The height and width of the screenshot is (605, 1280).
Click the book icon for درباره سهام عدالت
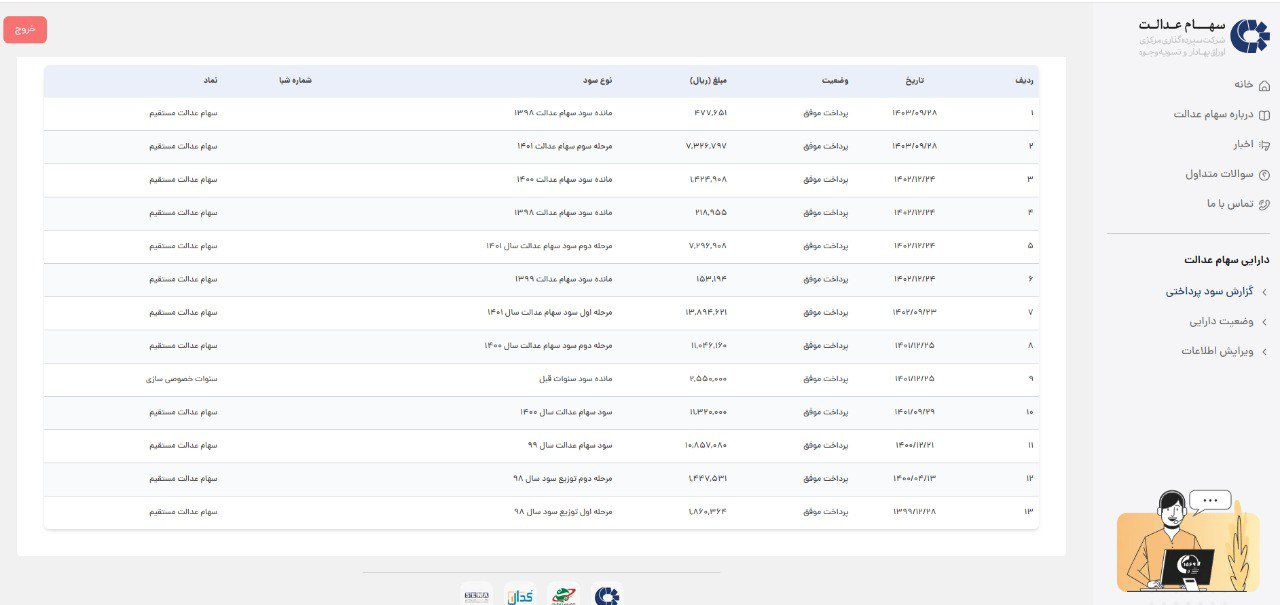[x=1264, y=115]
